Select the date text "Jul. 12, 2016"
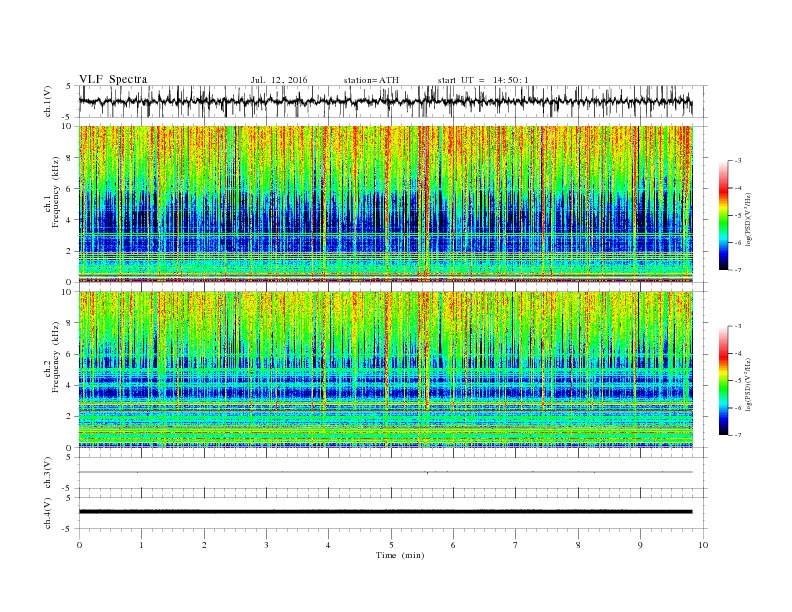 (279, 80)
